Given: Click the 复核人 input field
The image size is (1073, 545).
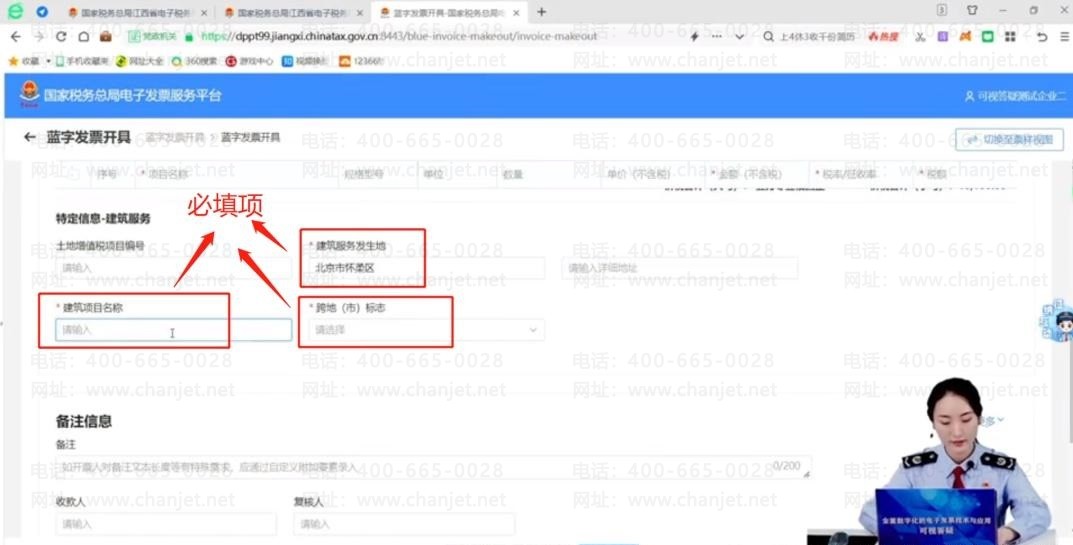Looking at the screenshot, I should tap(404, 524).
